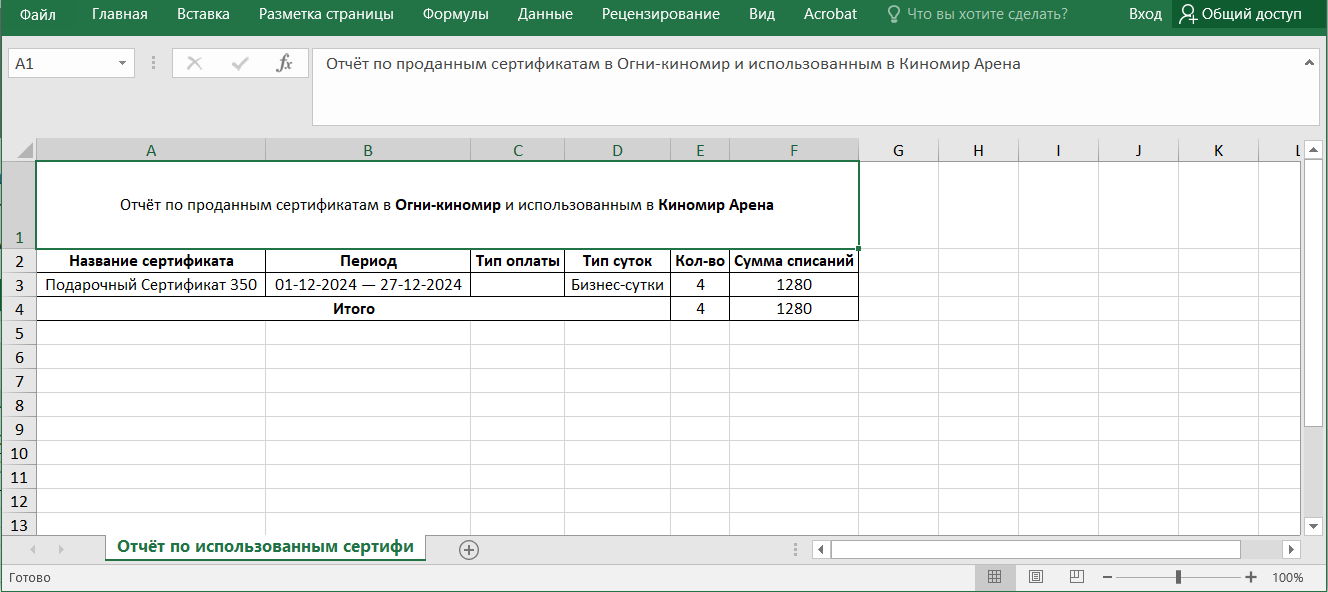Click into the Name Box showing A1
1328x592 pixels.
pos(61,63)
